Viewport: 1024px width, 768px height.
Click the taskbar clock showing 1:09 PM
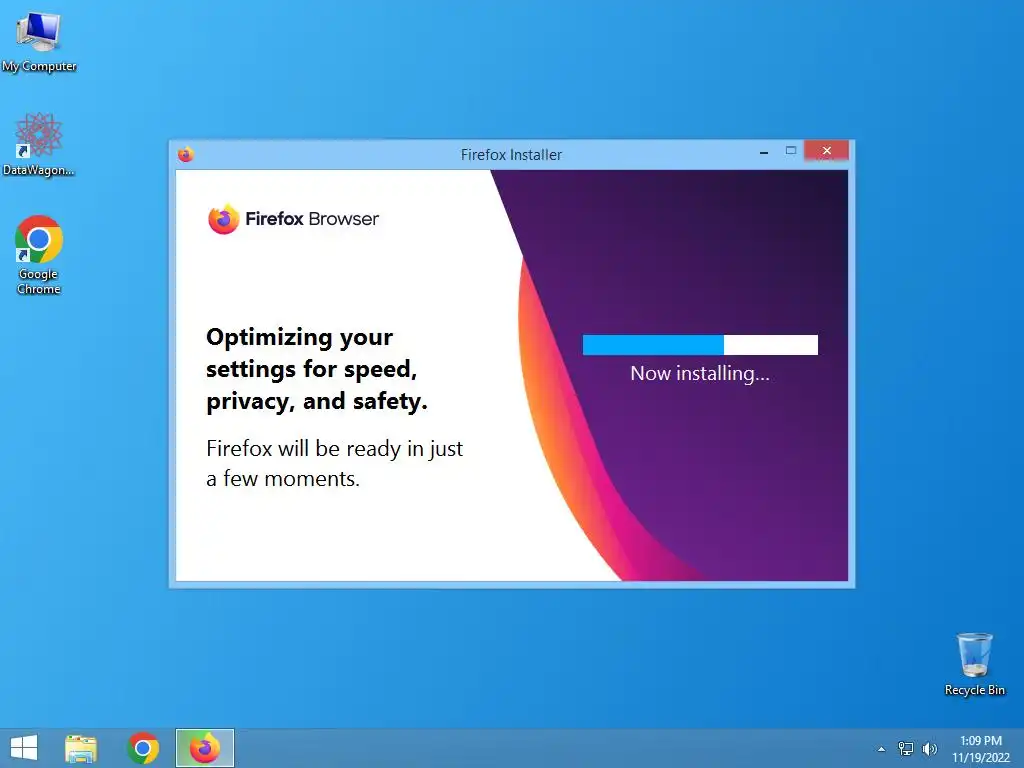coord(981,749)
